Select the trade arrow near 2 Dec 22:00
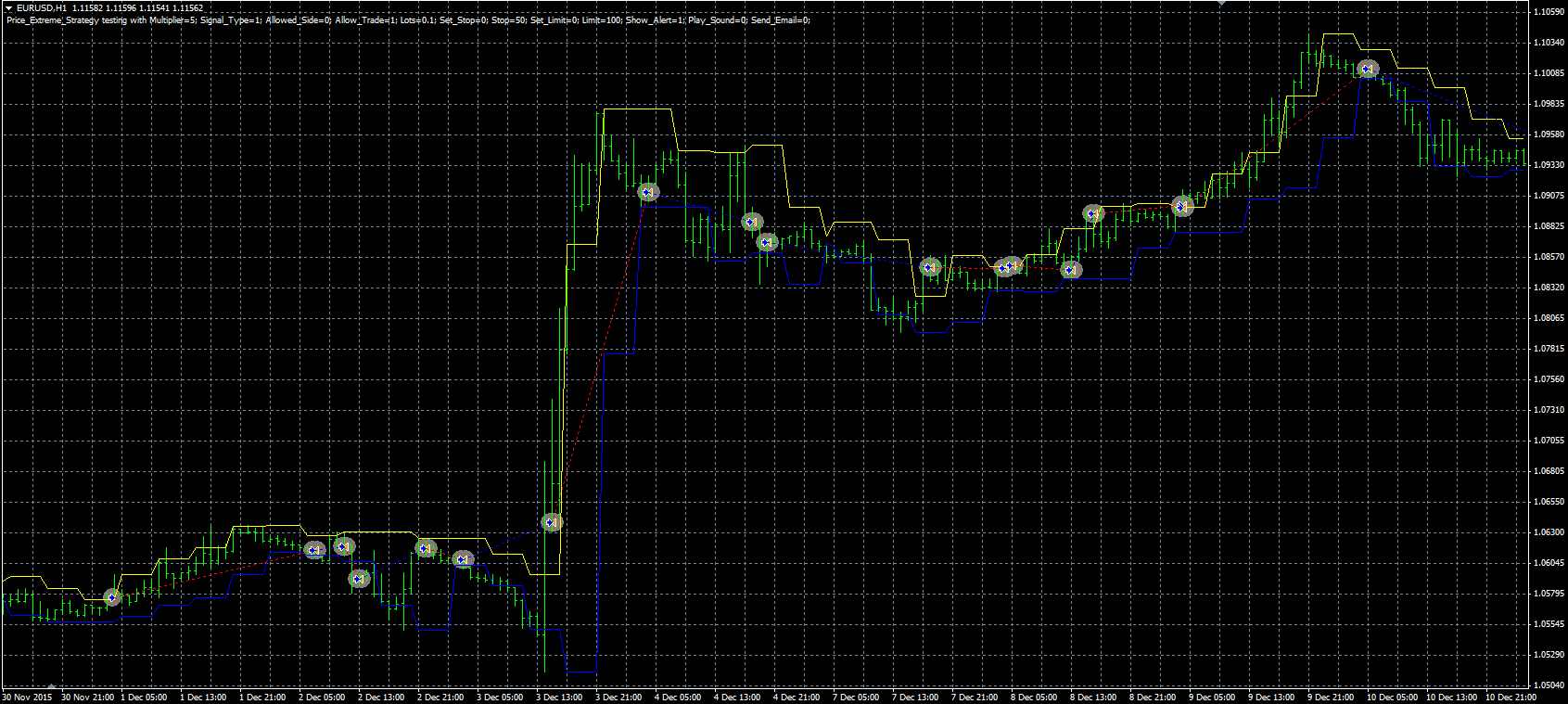Image resolution: width=1568 pixels, height=704 pixels. pos(426,548)
